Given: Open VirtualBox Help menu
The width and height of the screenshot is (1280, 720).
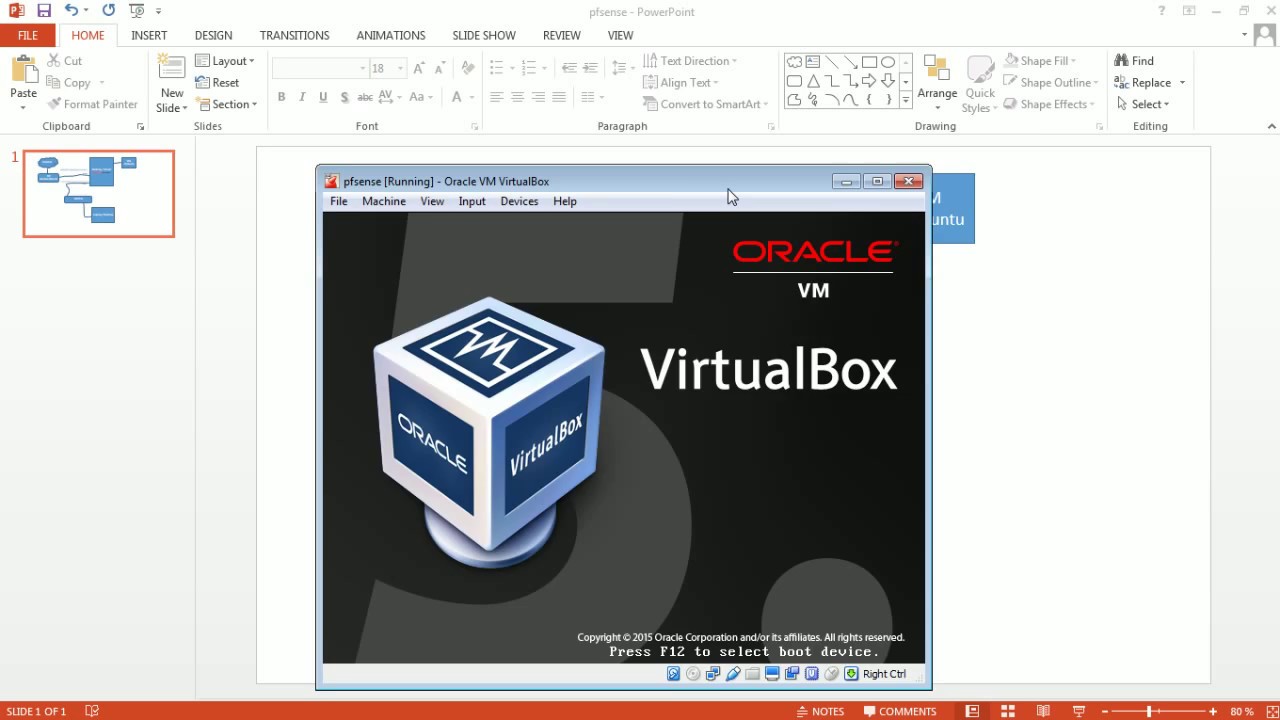Looking at the screenshot, I should [x=565, y=201].
